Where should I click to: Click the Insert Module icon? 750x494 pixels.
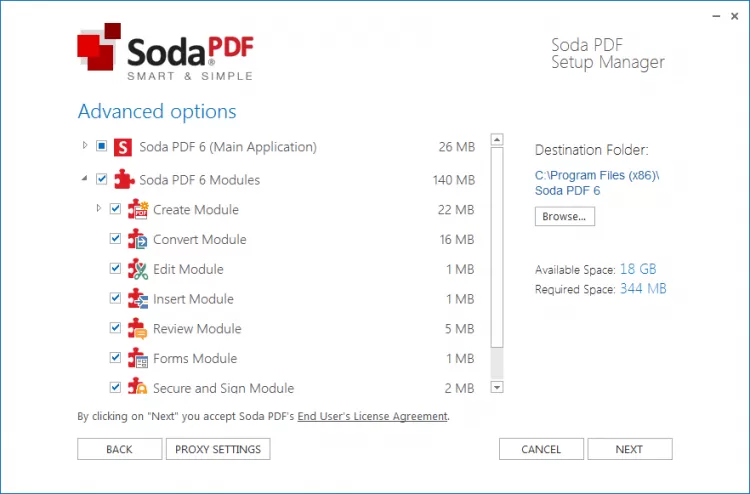pos(138,299)
